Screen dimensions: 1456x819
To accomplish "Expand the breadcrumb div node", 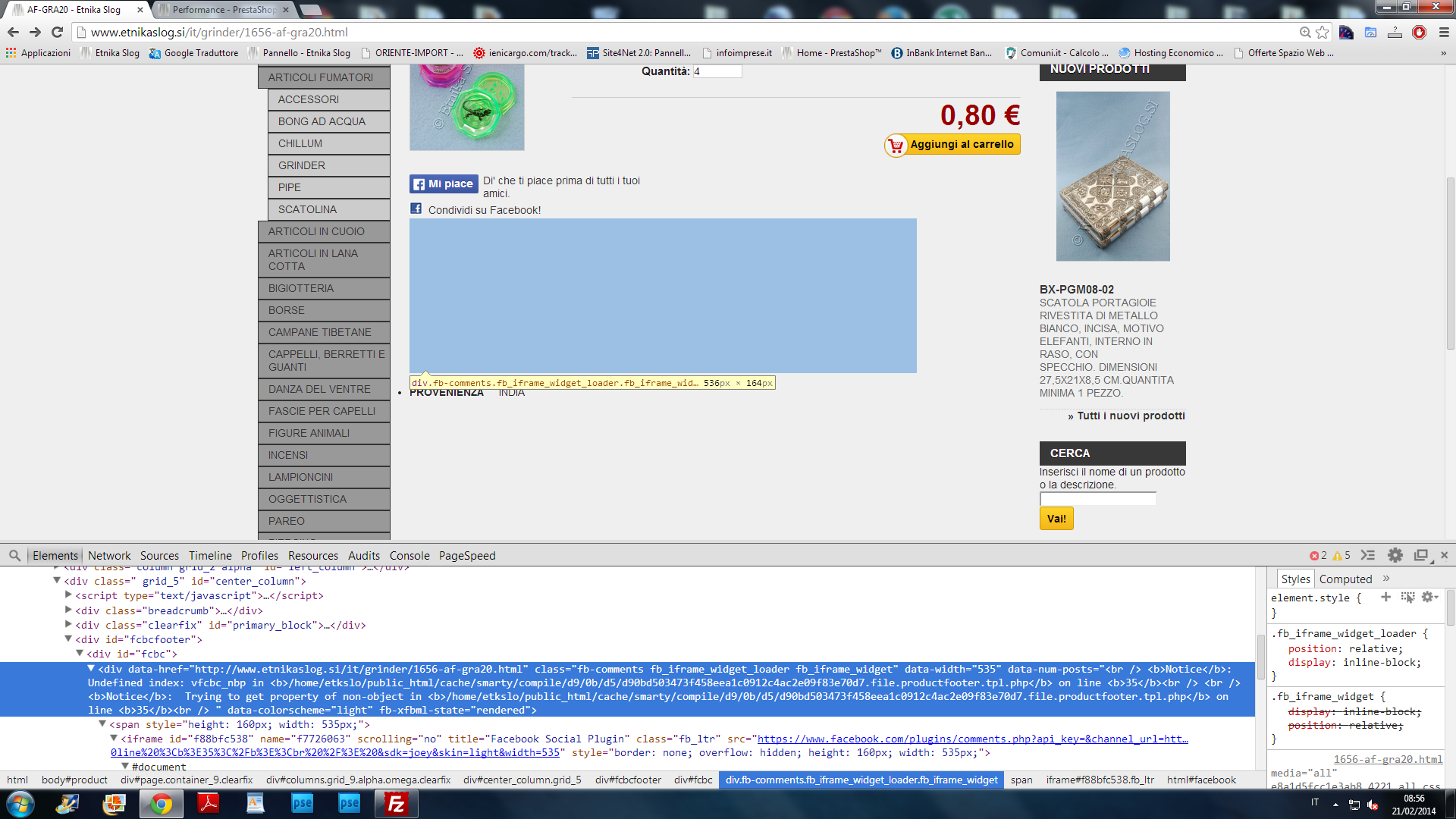I will (x=68, y=610).
